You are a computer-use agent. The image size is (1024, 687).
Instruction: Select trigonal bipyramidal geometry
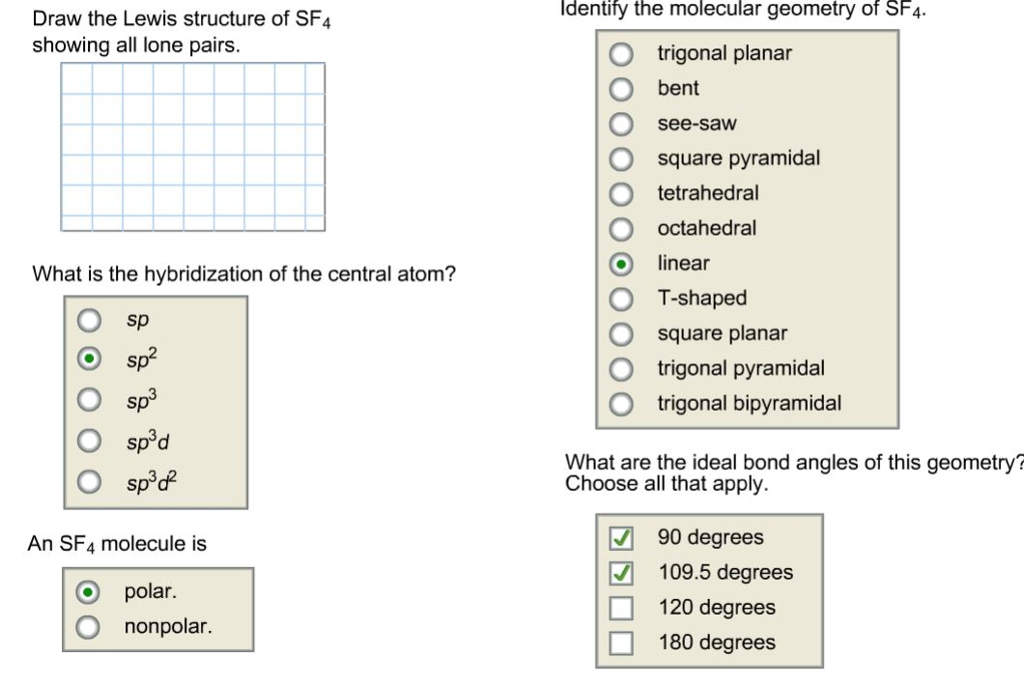pyautogui.click(x=621, y=403)
